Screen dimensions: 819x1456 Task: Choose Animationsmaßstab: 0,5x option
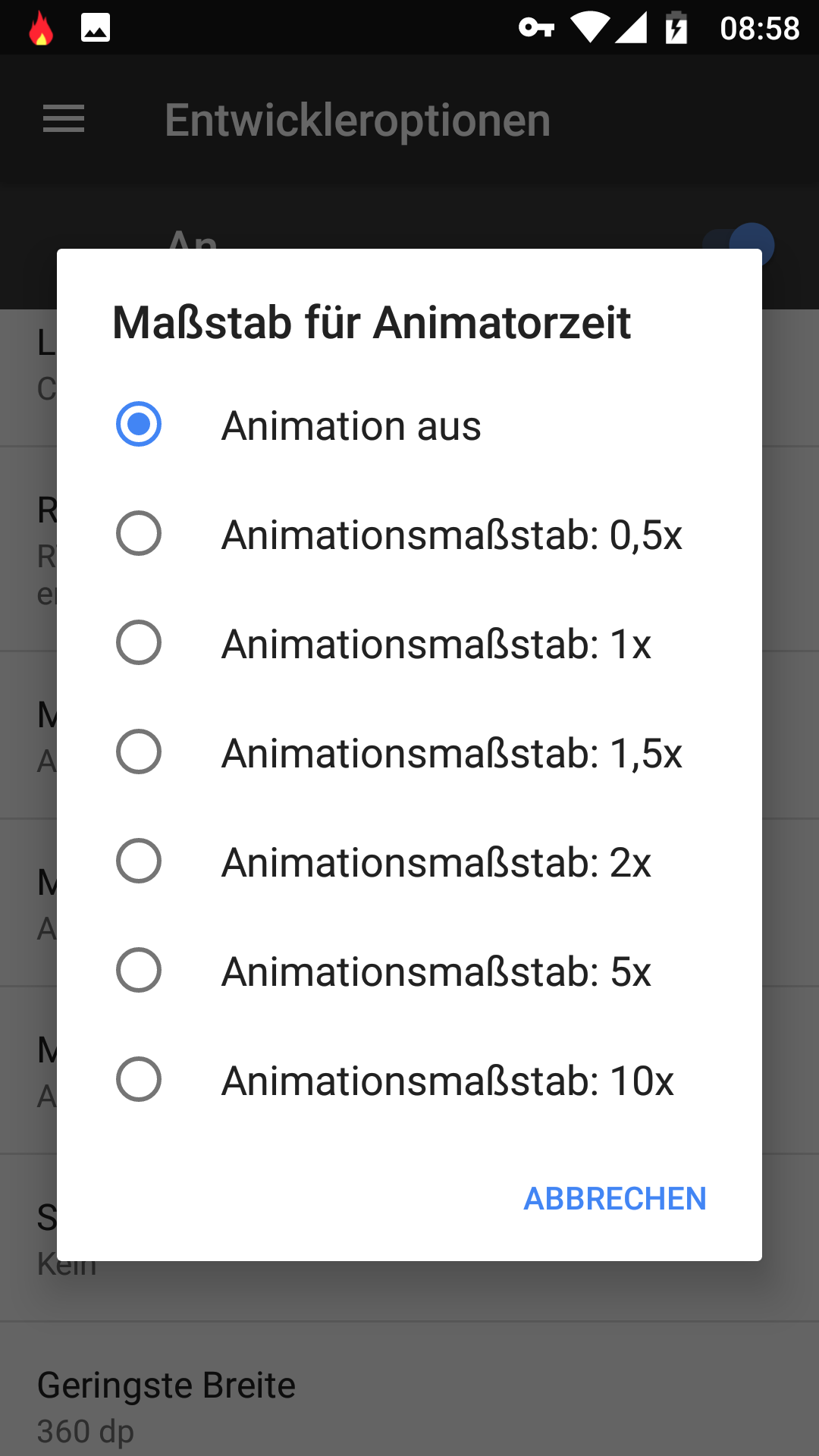(139, 533)
